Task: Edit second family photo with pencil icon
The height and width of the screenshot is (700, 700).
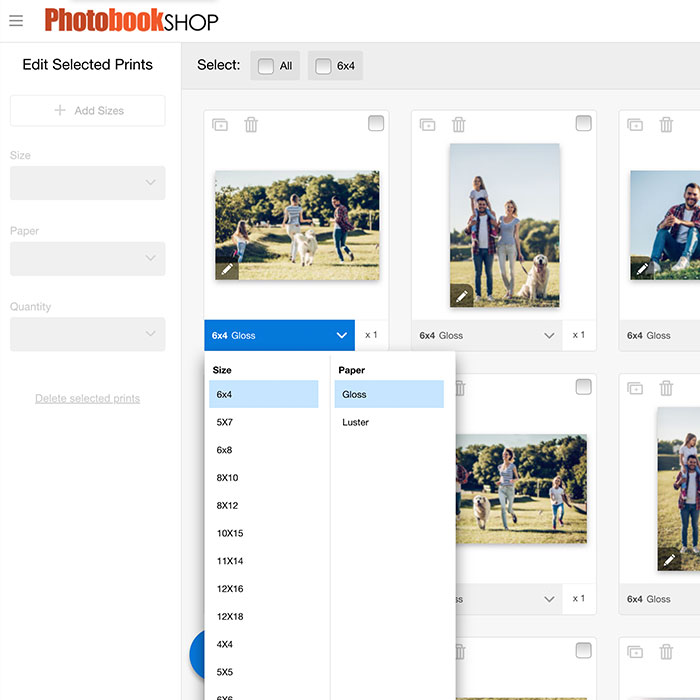Action: [x=461, y=295]
